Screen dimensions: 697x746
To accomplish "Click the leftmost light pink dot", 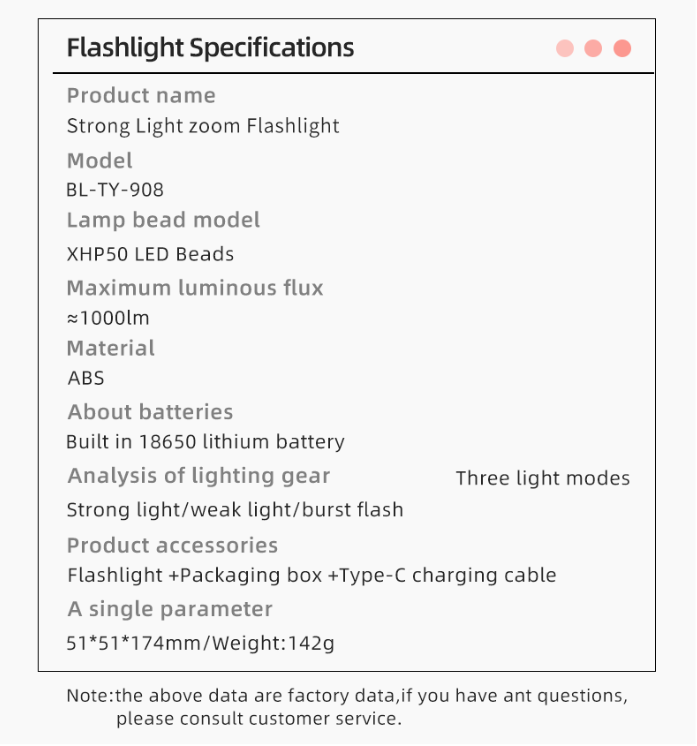I will (x=565, y=48).
